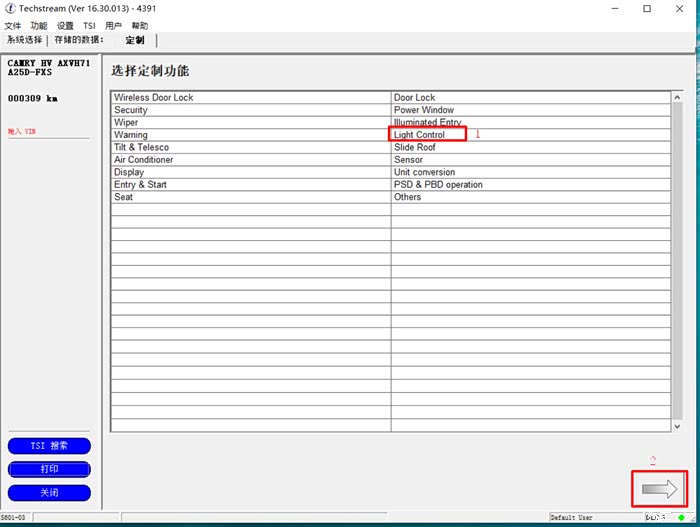Screen dimensions: 700x527
Task: Open the 功能 menu
Action: (x=39, y=26)
